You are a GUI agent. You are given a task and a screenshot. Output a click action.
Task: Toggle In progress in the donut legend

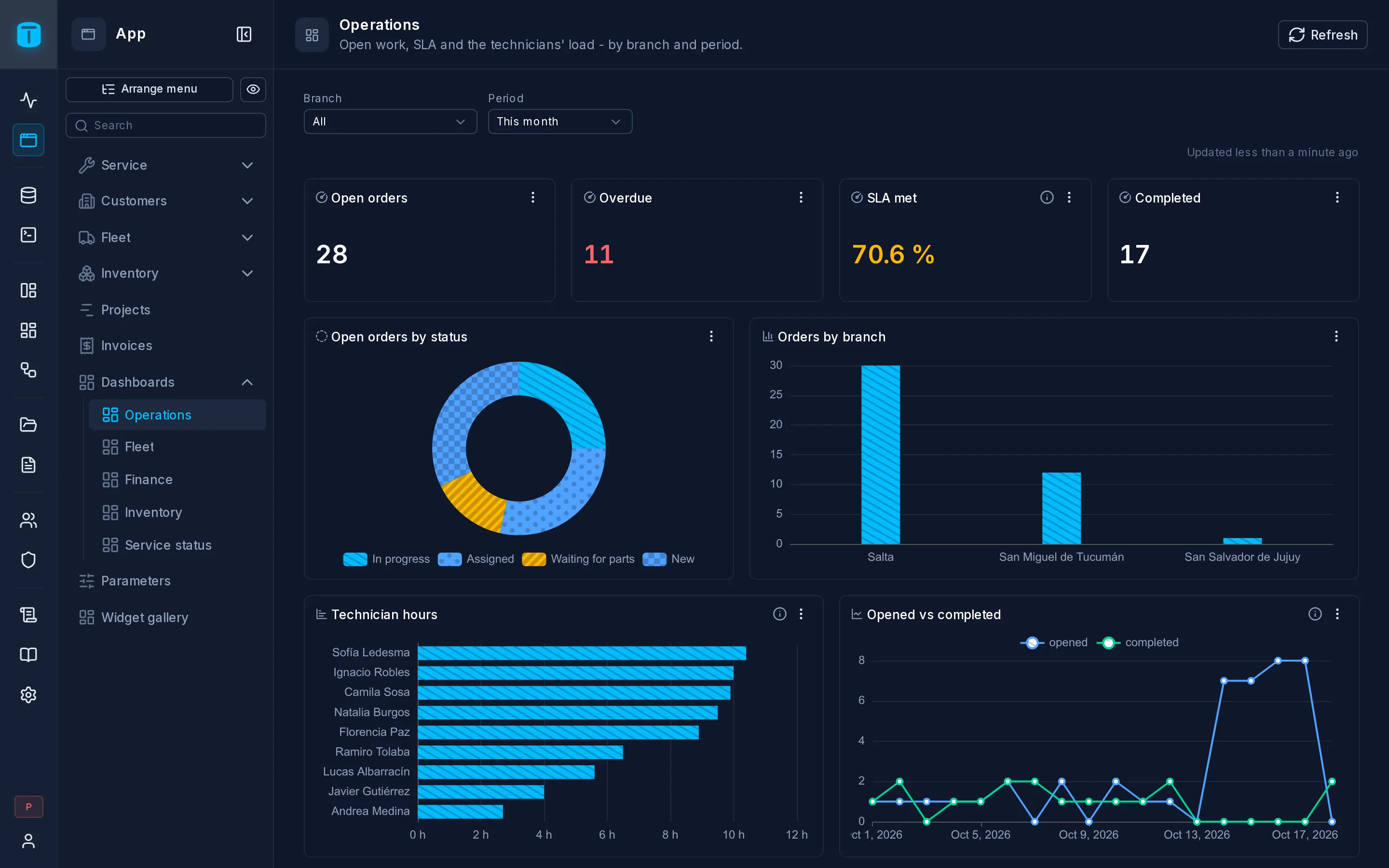(386, 559)
